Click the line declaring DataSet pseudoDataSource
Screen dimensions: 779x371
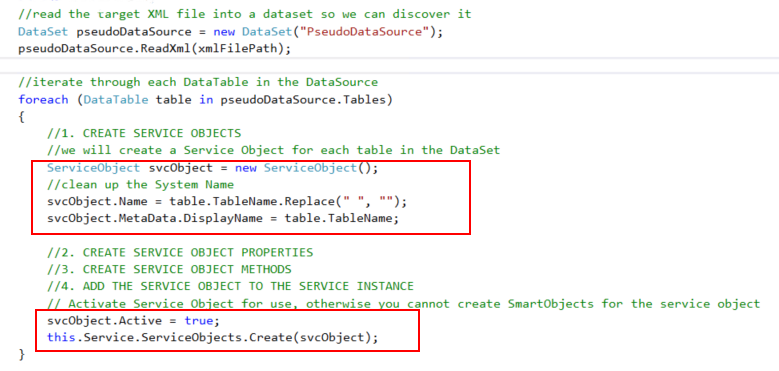[x=230, y=32]
